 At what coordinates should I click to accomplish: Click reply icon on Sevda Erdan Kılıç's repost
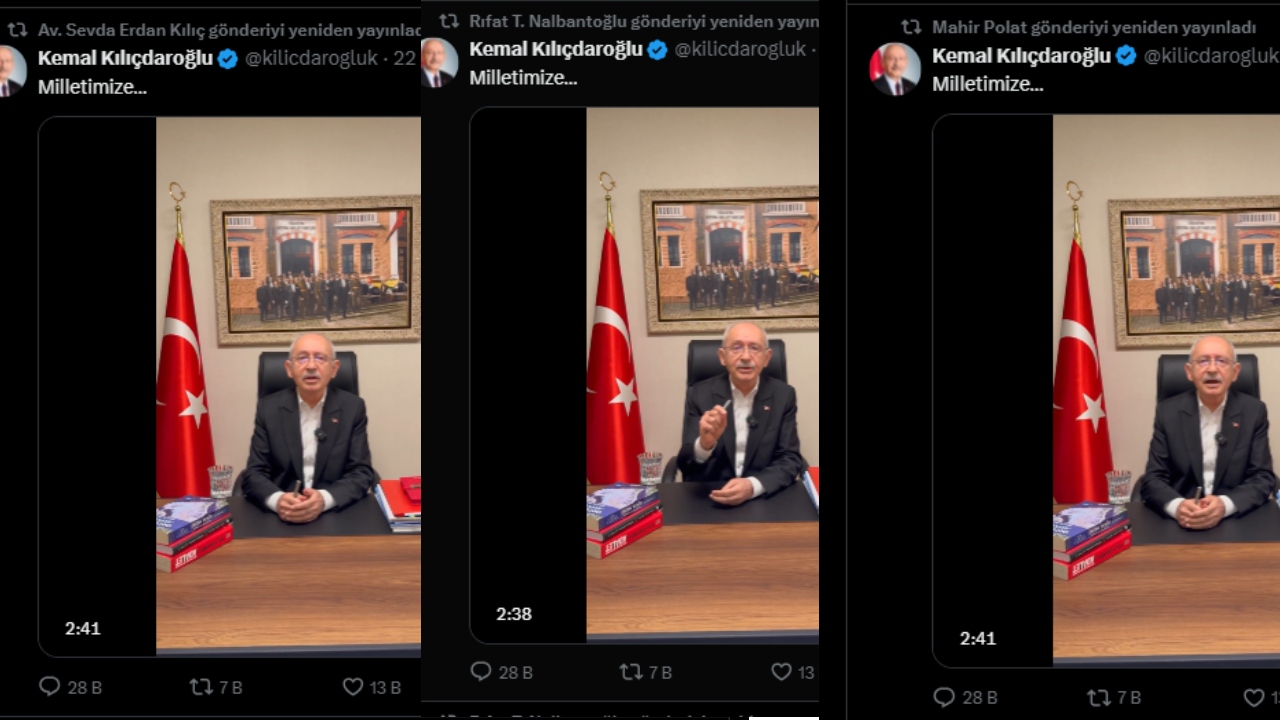tap(50, 687)
